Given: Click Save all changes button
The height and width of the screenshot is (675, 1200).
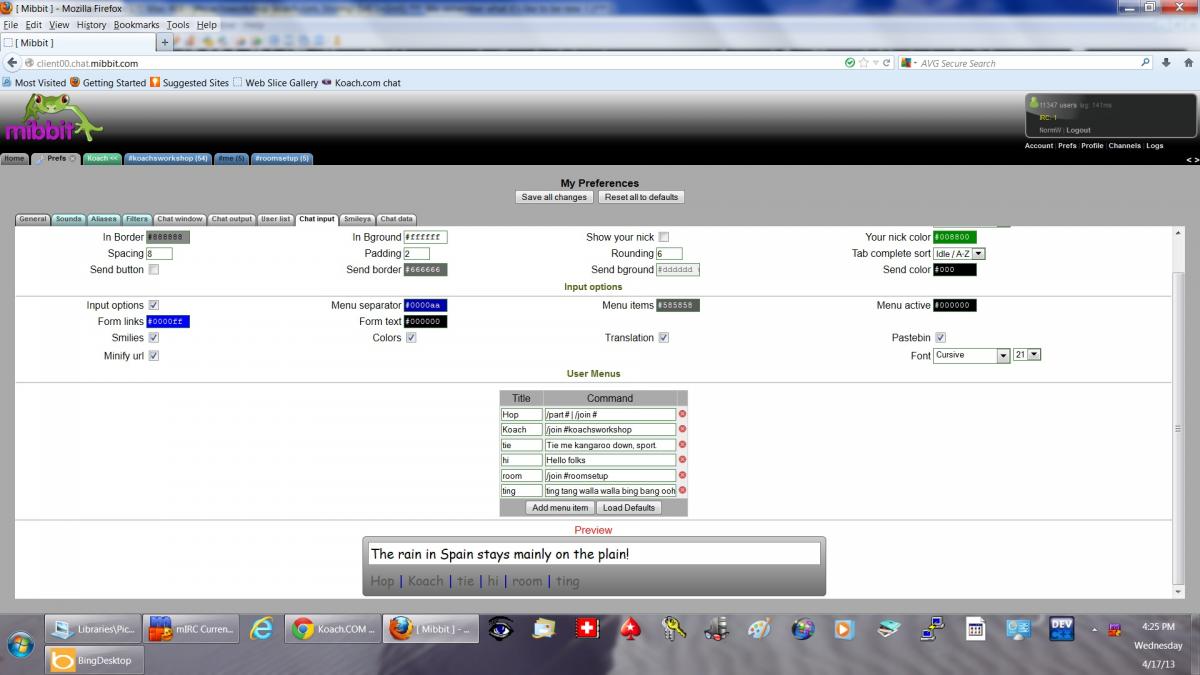Looking at the screenshot, I should pyautogui.click(x=554, y=197).
